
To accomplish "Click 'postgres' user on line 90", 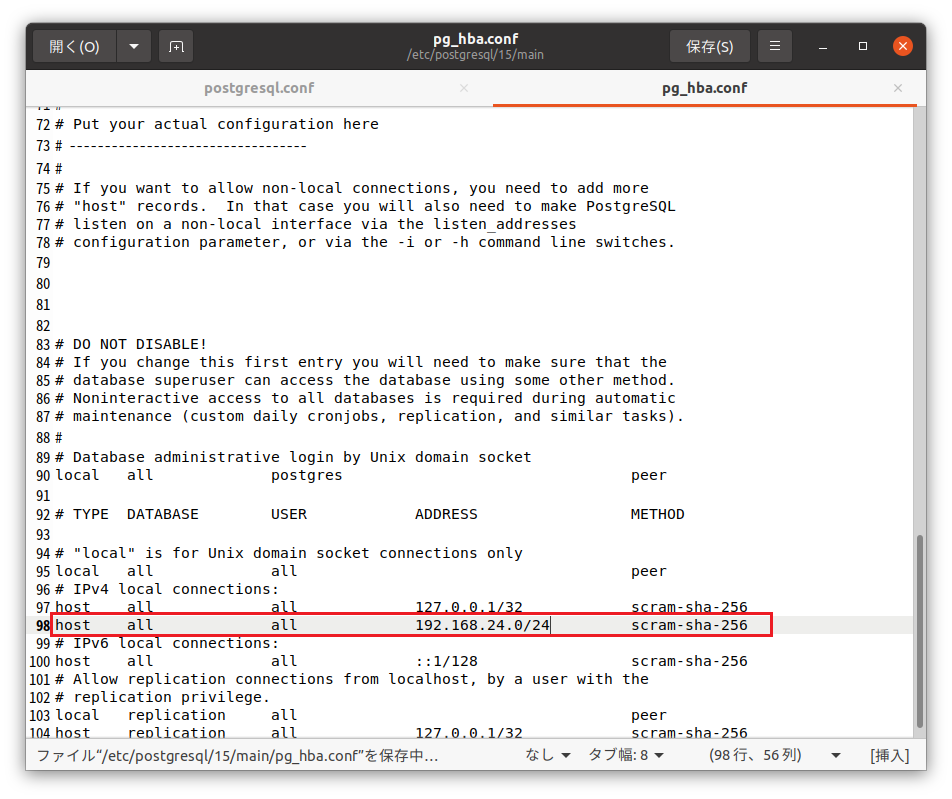I will 307,475.
